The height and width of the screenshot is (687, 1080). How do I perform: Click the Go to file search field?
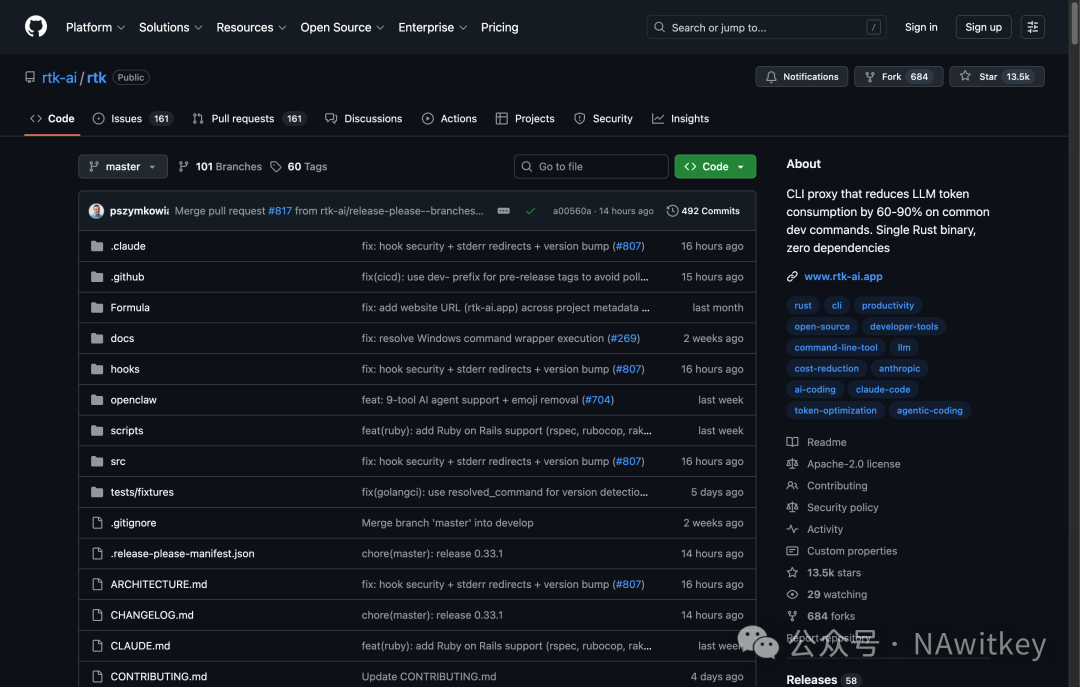(591, 167)
